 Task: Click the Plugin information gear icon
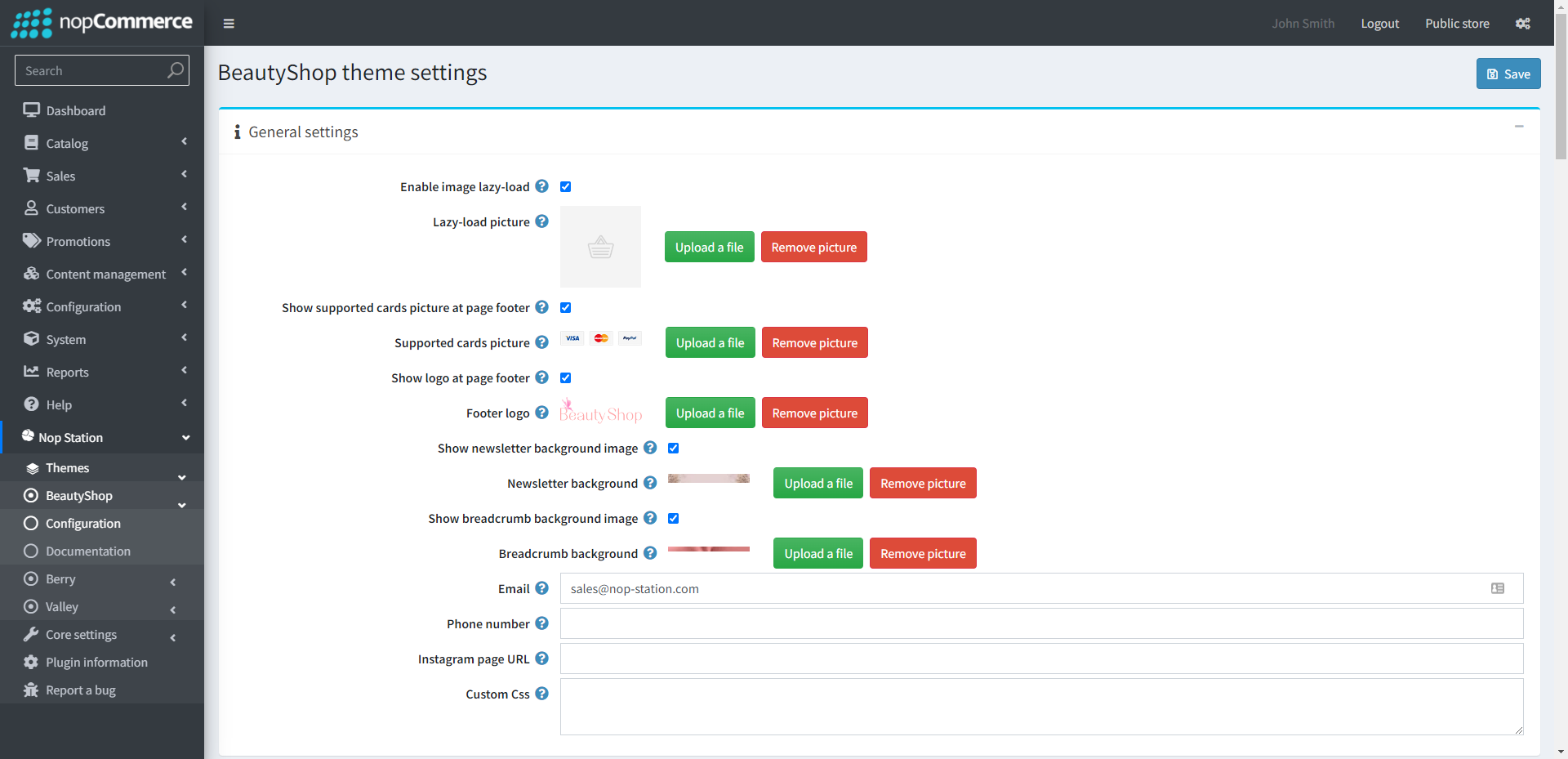[31, 662]
